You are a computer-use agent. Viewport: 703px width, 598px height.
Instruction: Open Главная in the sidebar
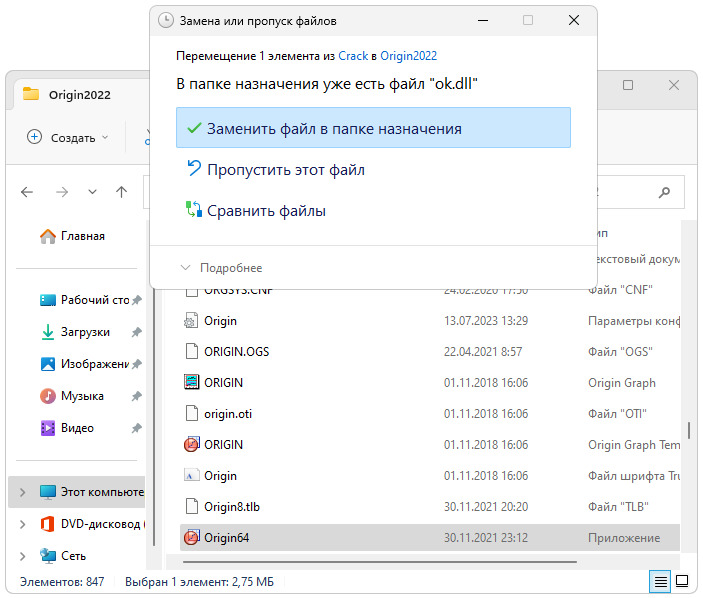coord(72,236)
